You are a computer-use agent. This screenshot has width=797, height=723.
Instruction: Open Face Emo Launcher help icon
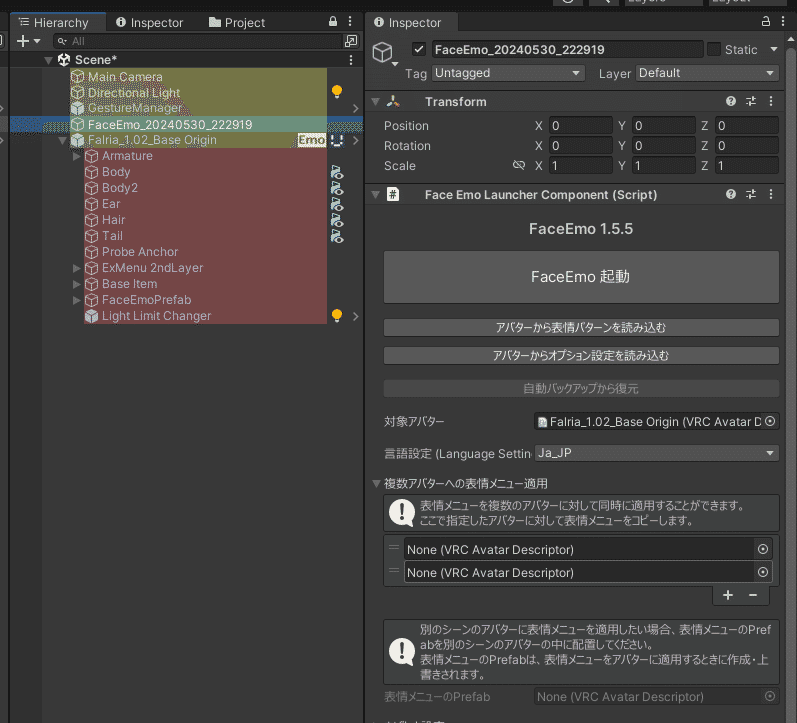(731, 194)
